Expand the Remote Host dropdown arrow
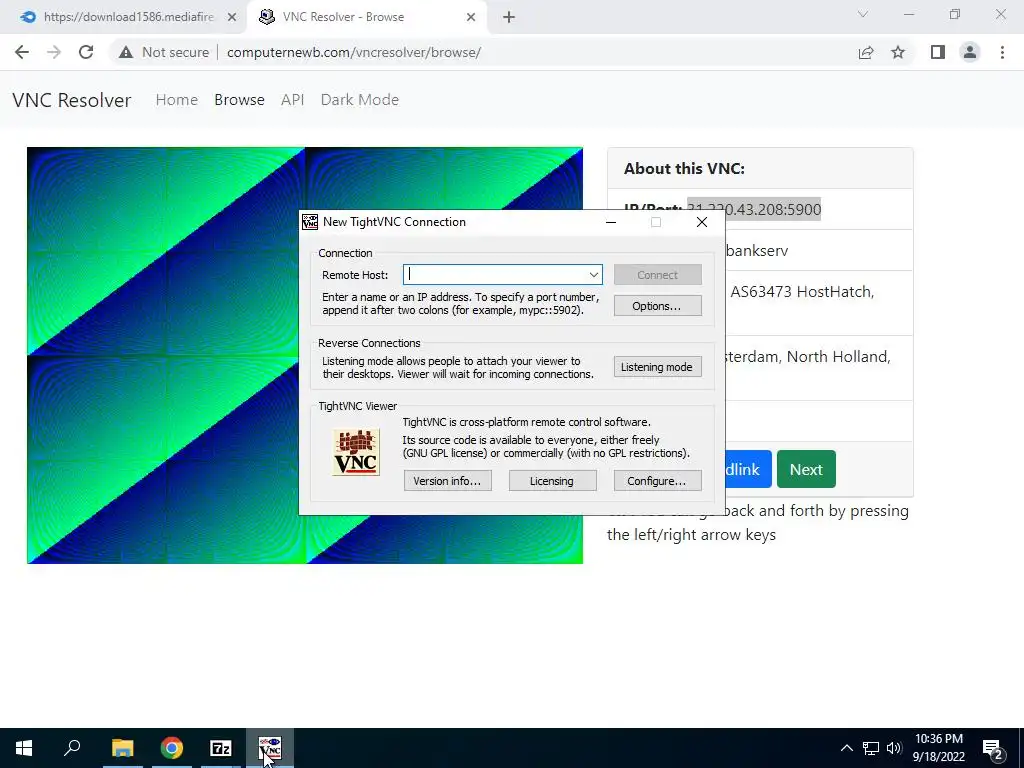The height and width of the screenshot is (768, 1024). [x=594, y=275]
